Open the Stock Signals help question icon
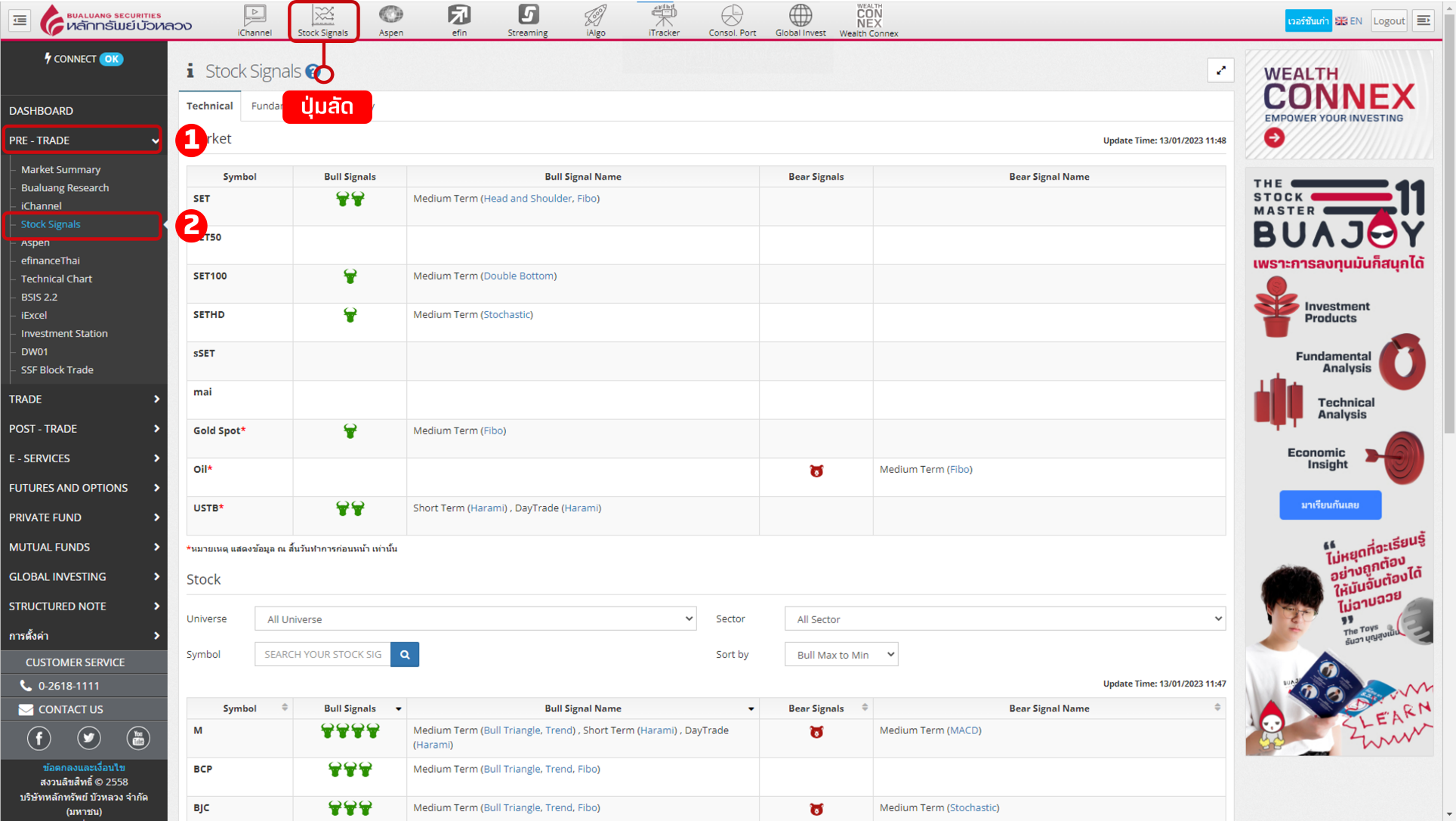Image resolution: width=1456 pixels, height=821 pixels. coord(313,72)
